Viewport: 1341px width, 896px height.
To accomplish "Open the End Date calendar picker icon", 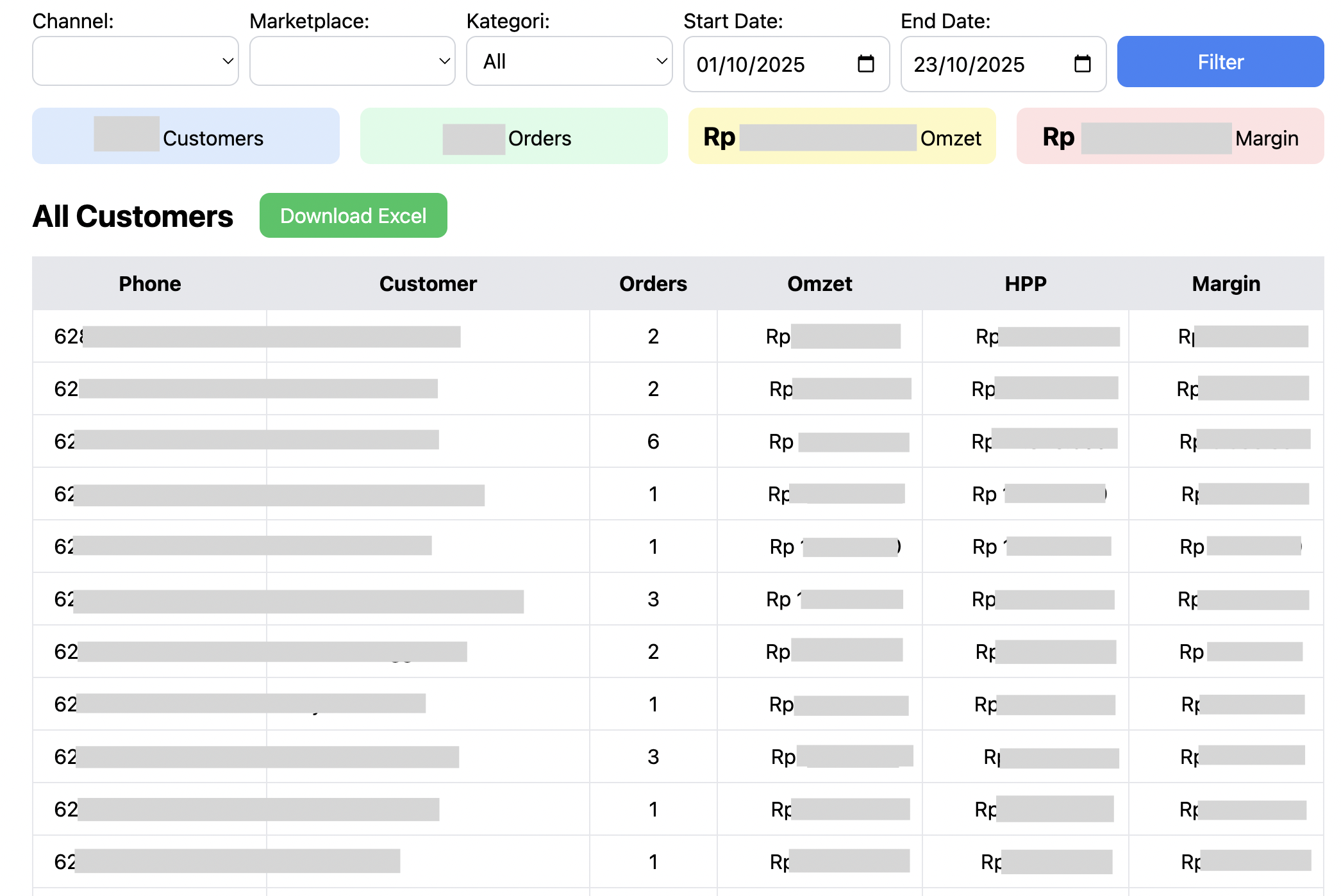I will click(1081, 63).
